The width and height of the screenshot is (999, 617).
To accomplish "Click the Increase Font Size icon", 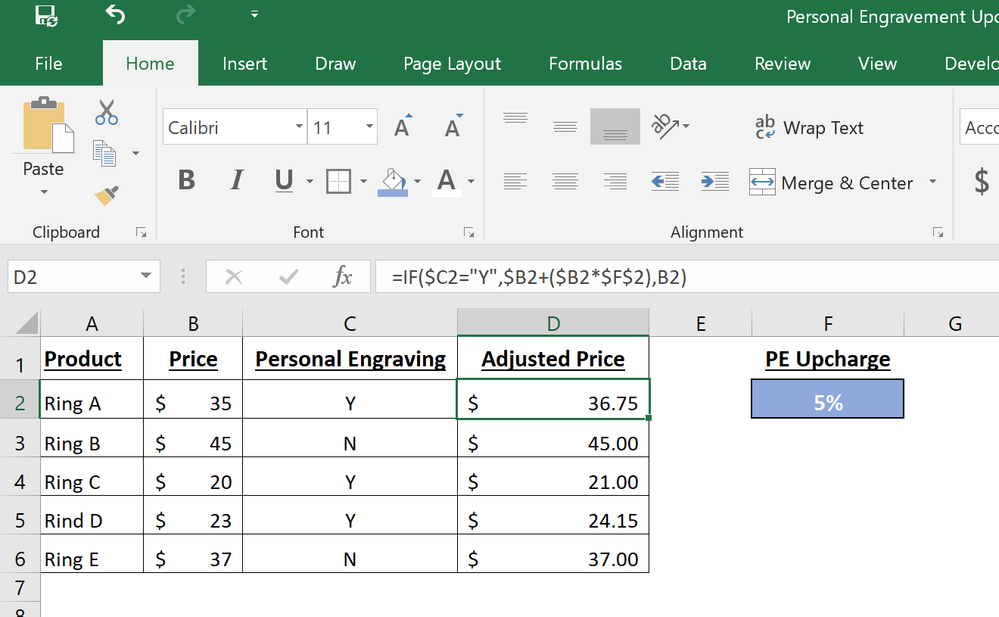I will click(x=402, y=128).
